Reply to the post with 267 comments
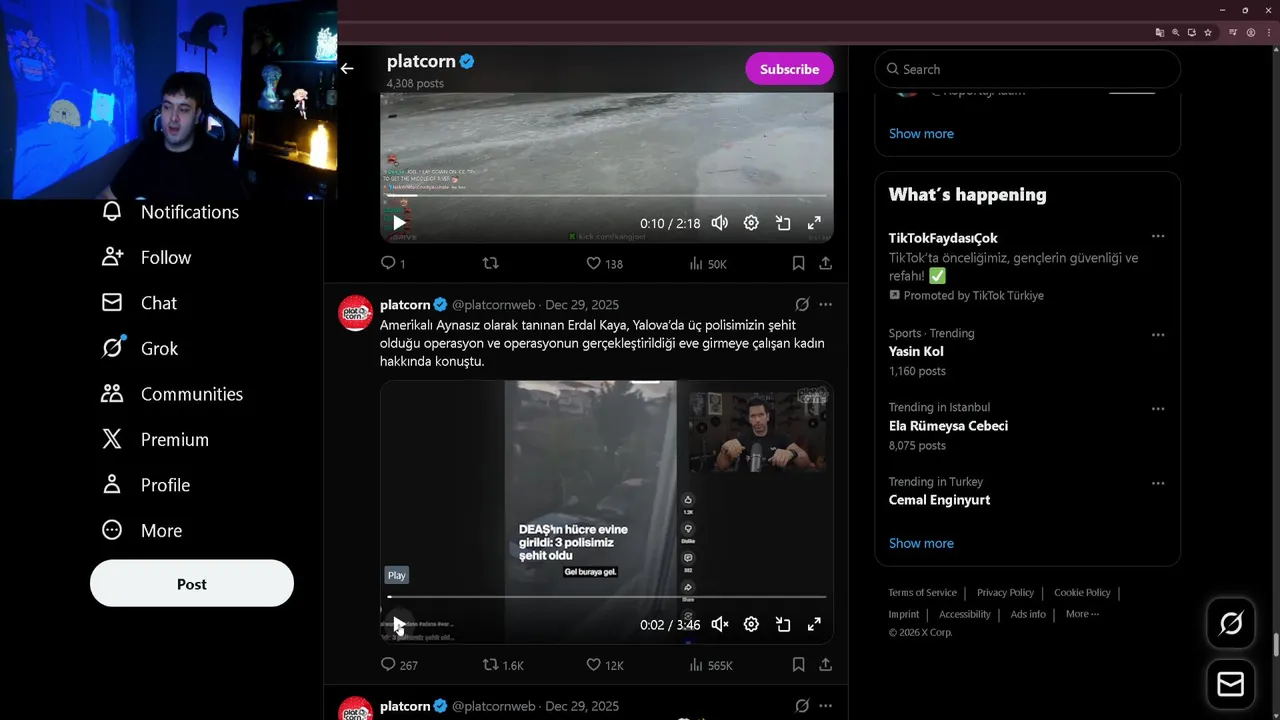Screen dimensions: 1280x720 tap(399, 664)
